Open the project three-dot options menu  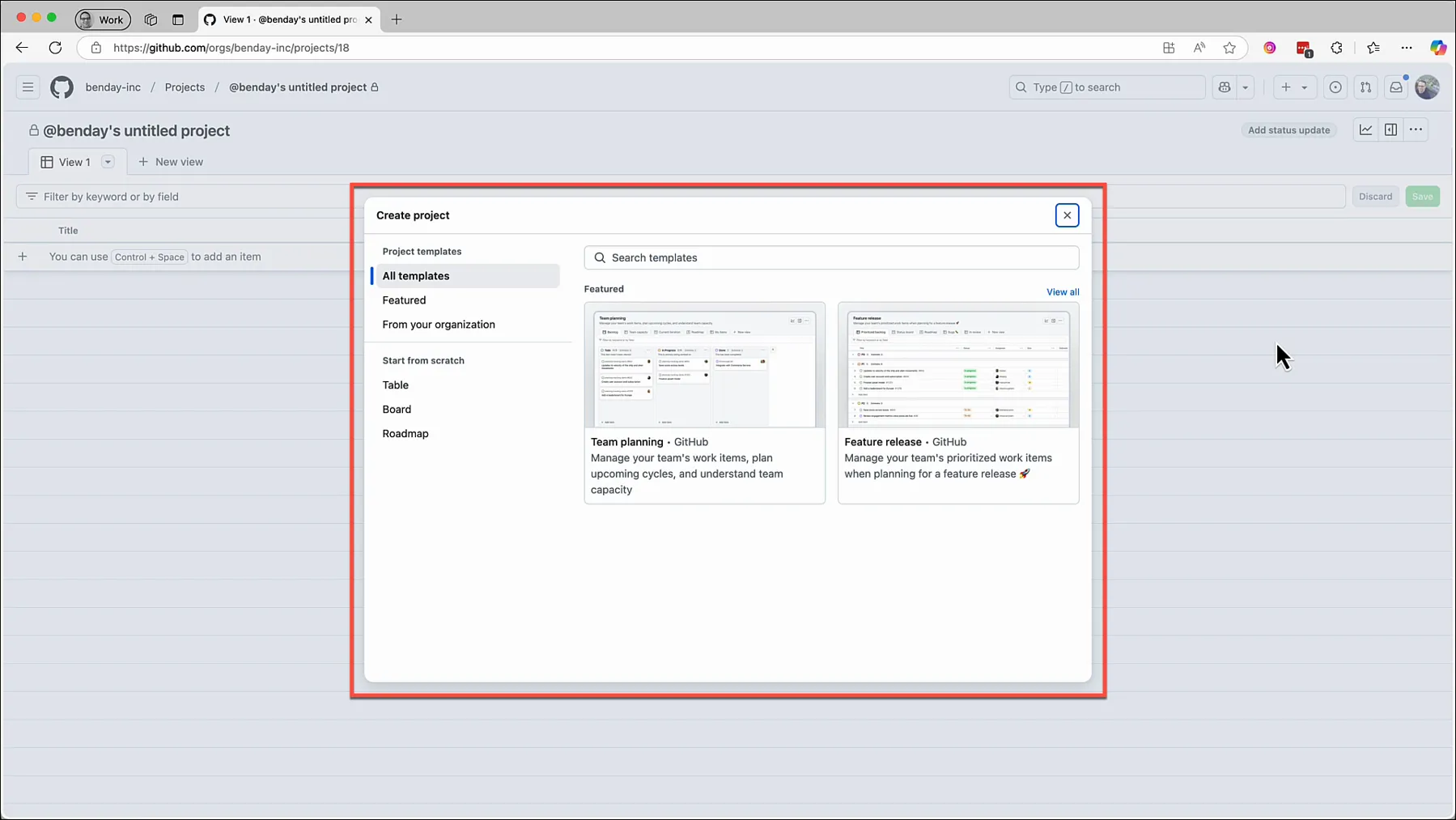[x=1416, y=130]
